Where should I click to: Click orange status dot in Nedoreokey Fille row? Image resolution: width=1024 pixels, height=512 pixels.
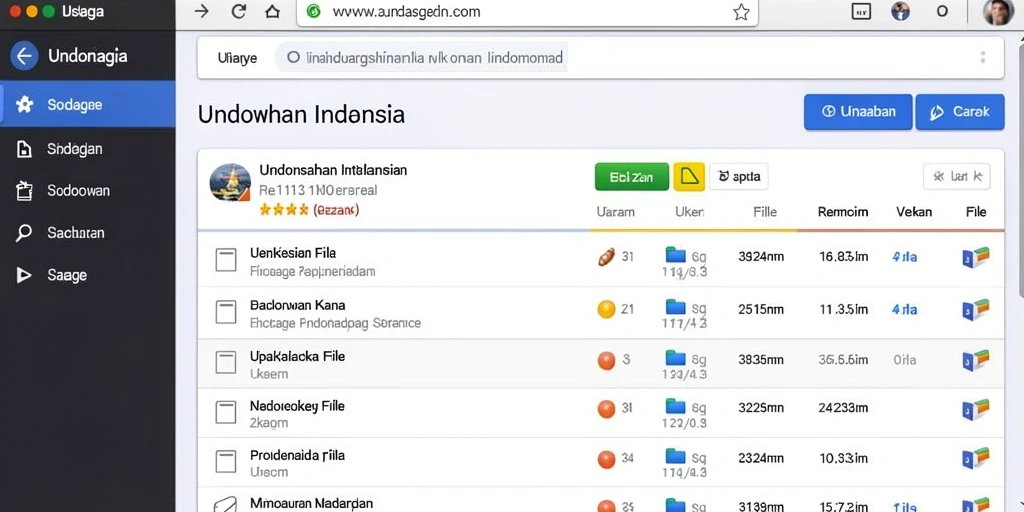pos(606,409)
